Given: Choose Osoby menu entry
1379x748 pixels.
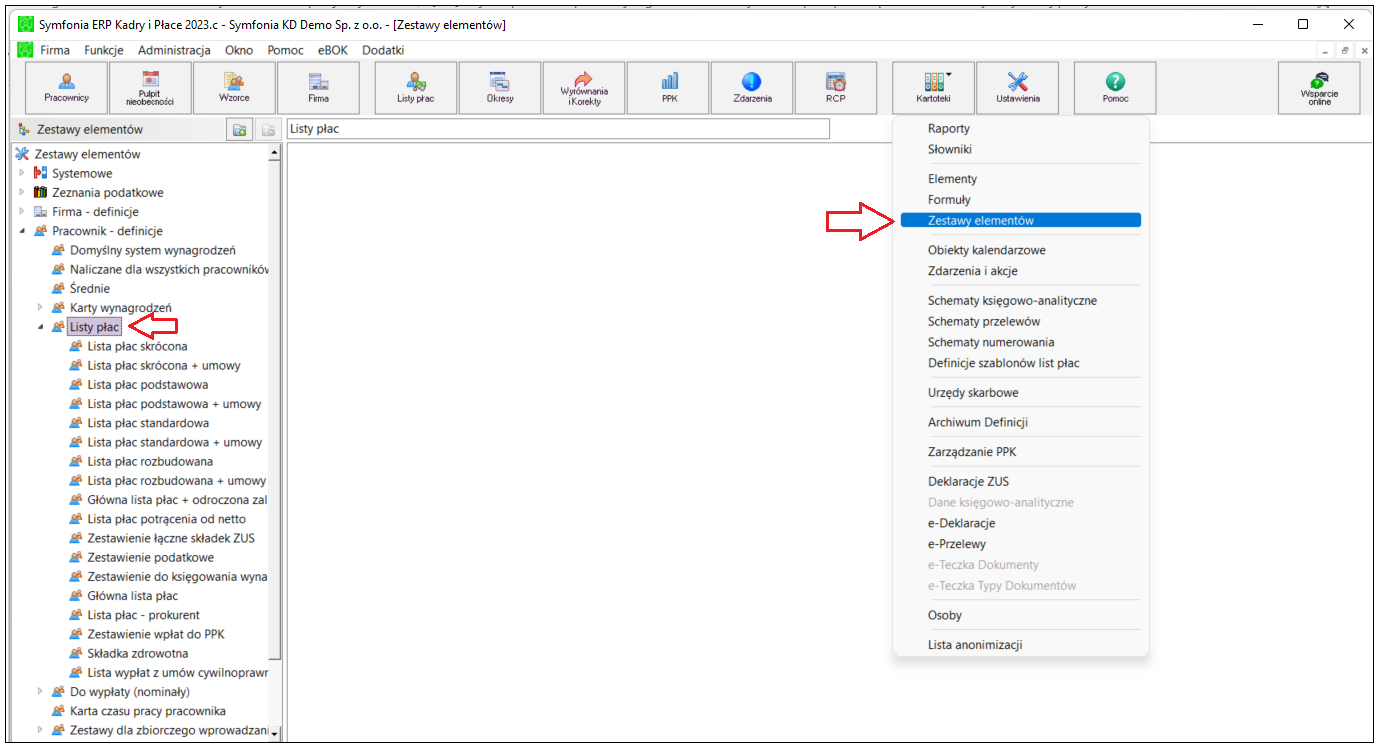Looking at the screenshot, I should (1020, 615).
